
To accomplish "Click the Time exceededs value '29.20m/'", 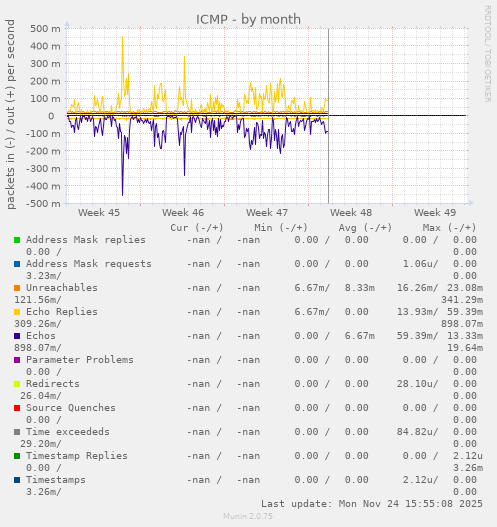I will click(41, 444).
